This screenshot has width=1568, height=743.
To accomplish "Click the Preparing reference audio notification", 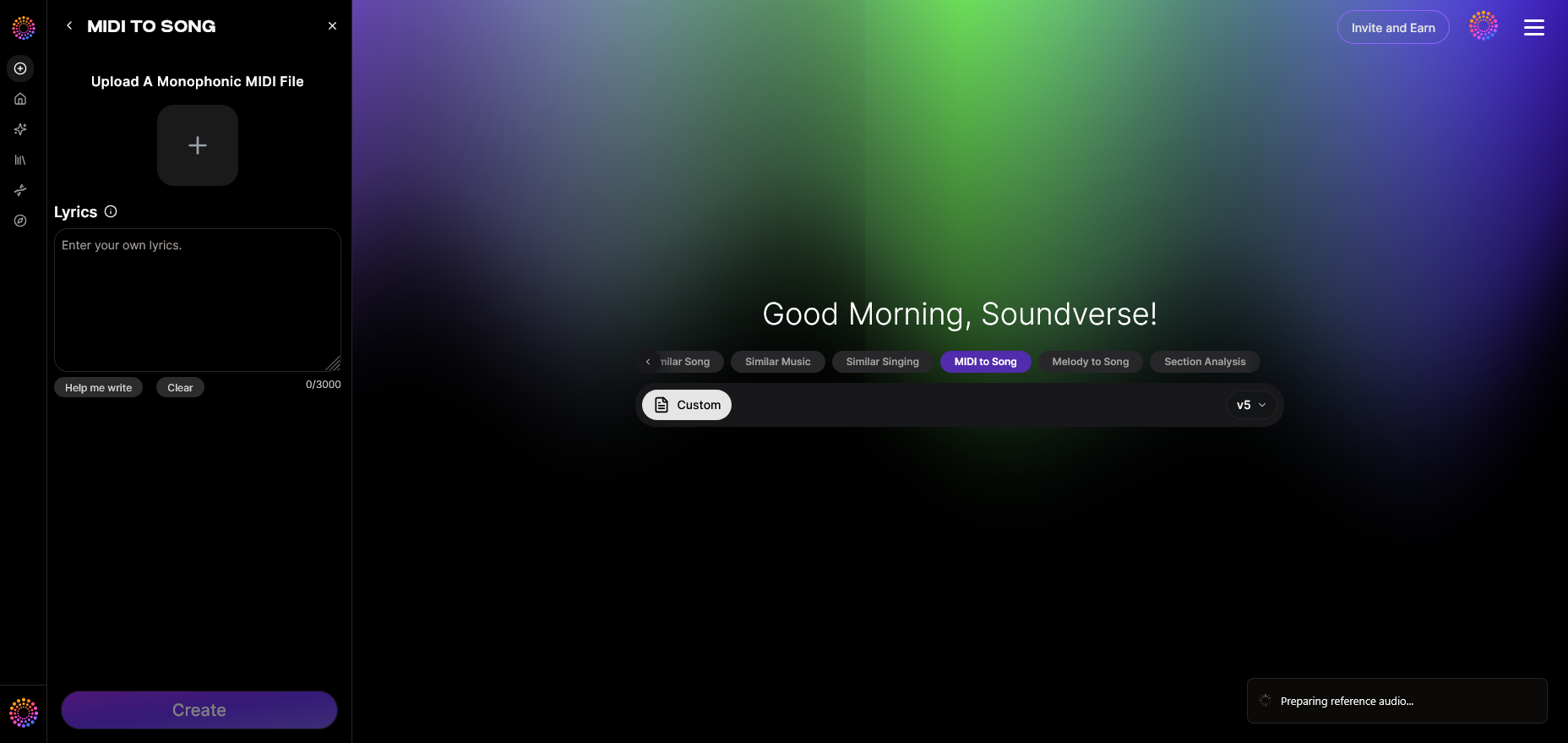I will pos(1397,701).
